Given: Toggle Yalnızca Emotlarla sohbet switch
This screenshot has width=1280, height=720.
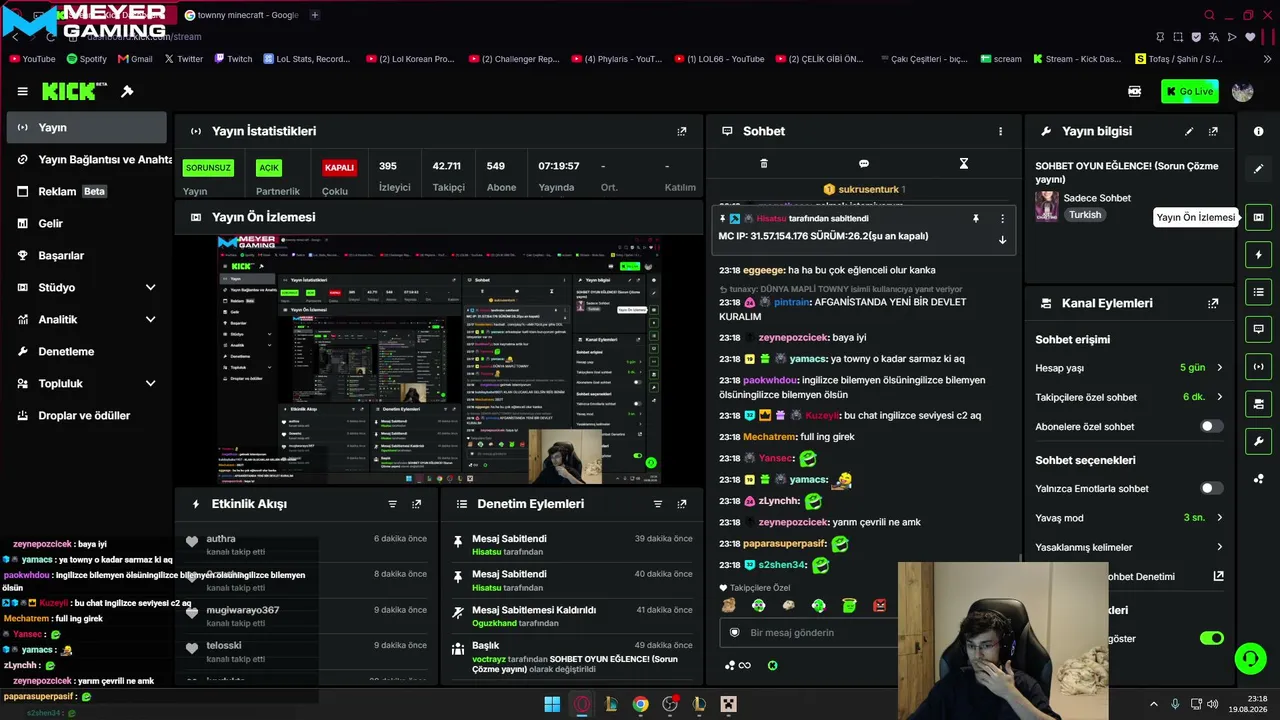Looking at the screenshot, I should 1211,488.
